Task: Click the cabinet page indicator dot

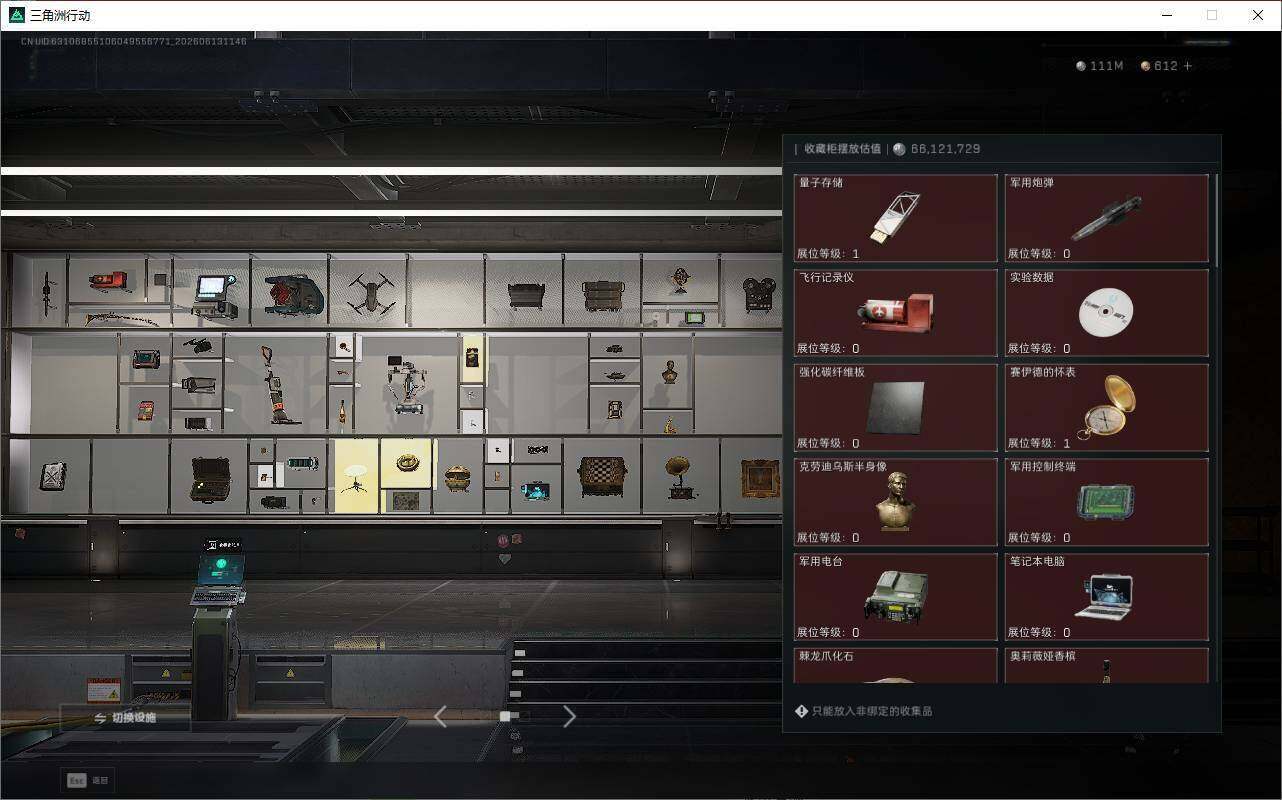Action: tap(505, 716)
